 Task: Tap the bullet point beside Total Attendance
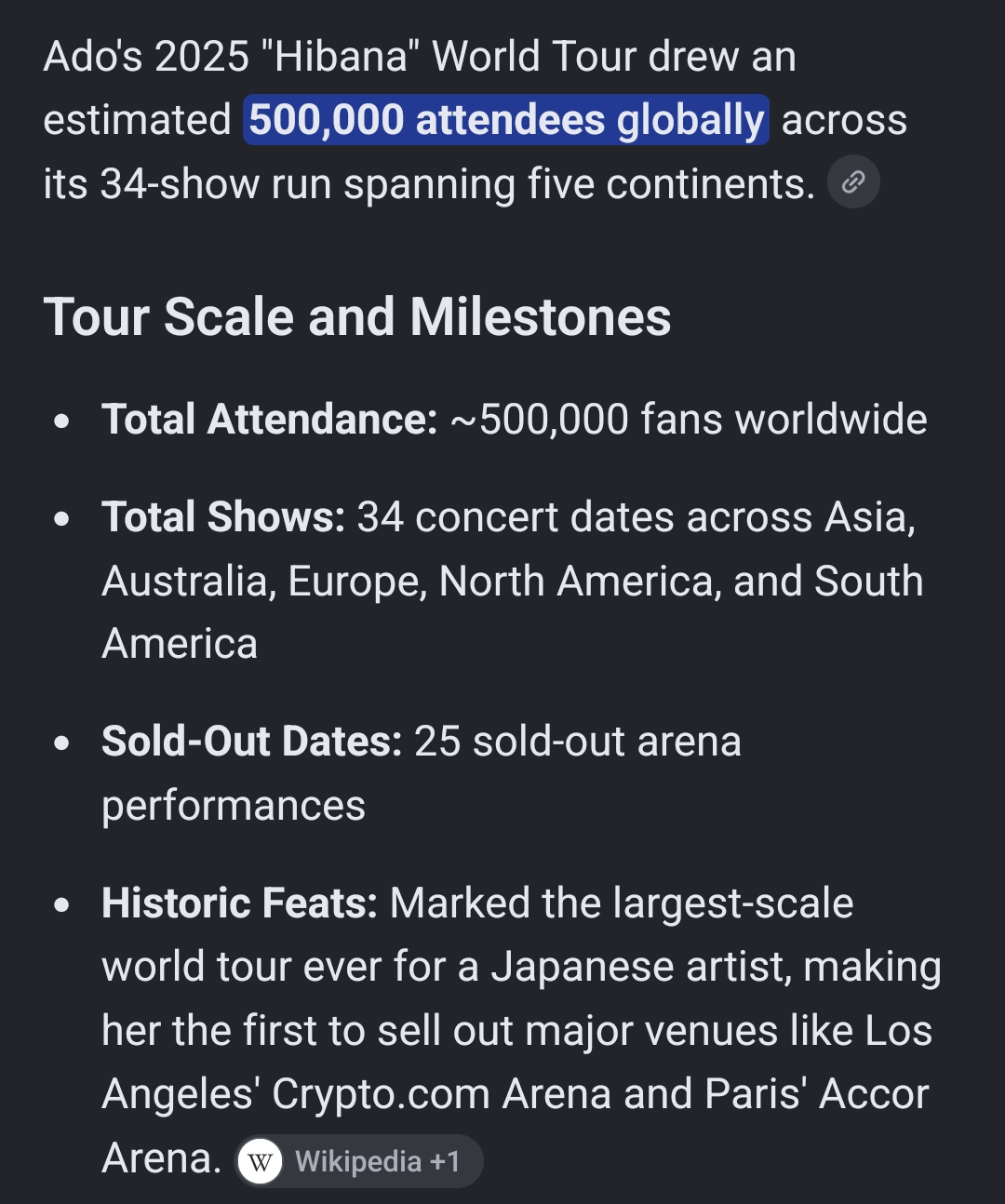61,421
